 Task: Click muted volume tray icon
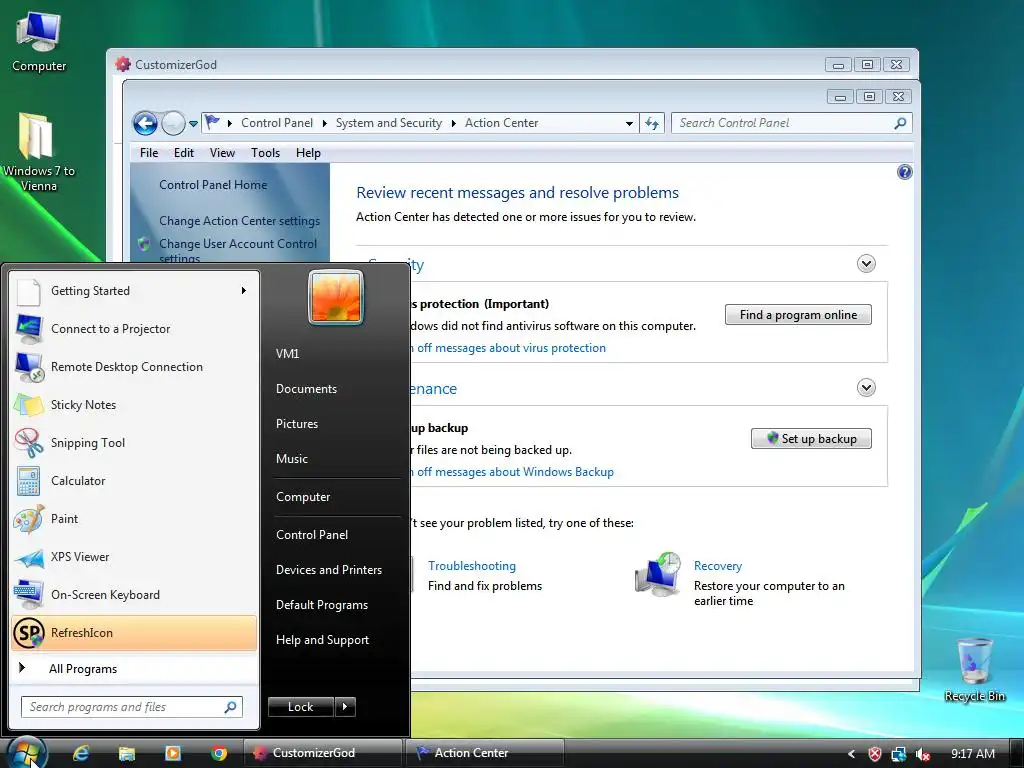pyautogui.click(x=923, y=754)
